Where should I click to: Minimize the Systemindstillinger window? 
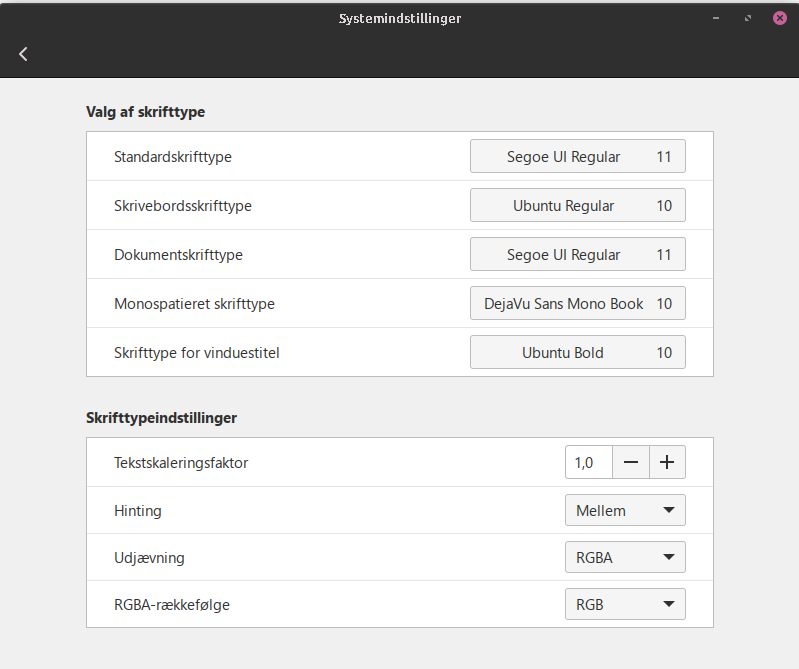[716, 18]
